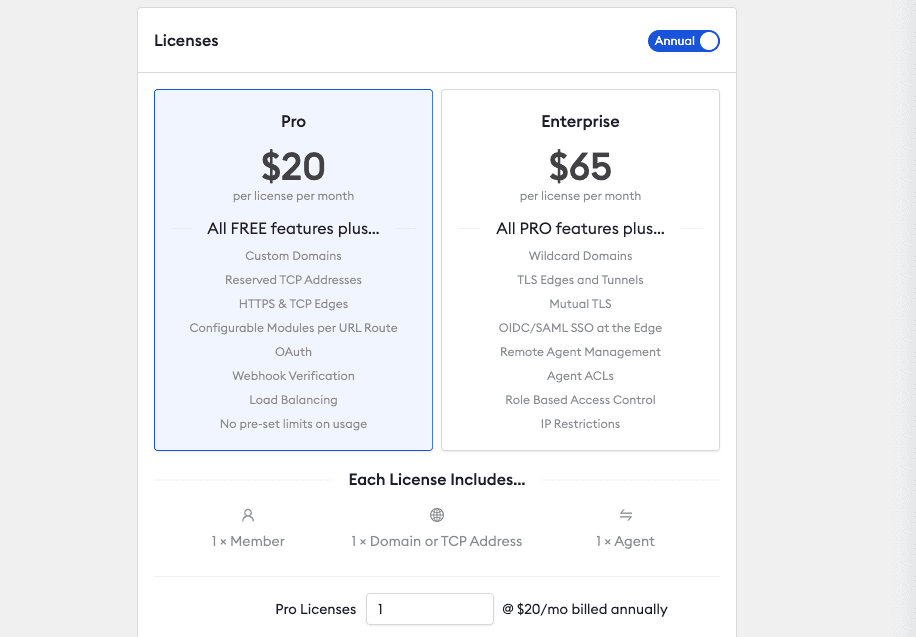Image resolution: width=916 pixels, height=637 pixels.
Task: Select the Pro plan card
Action: coord(293,270)
